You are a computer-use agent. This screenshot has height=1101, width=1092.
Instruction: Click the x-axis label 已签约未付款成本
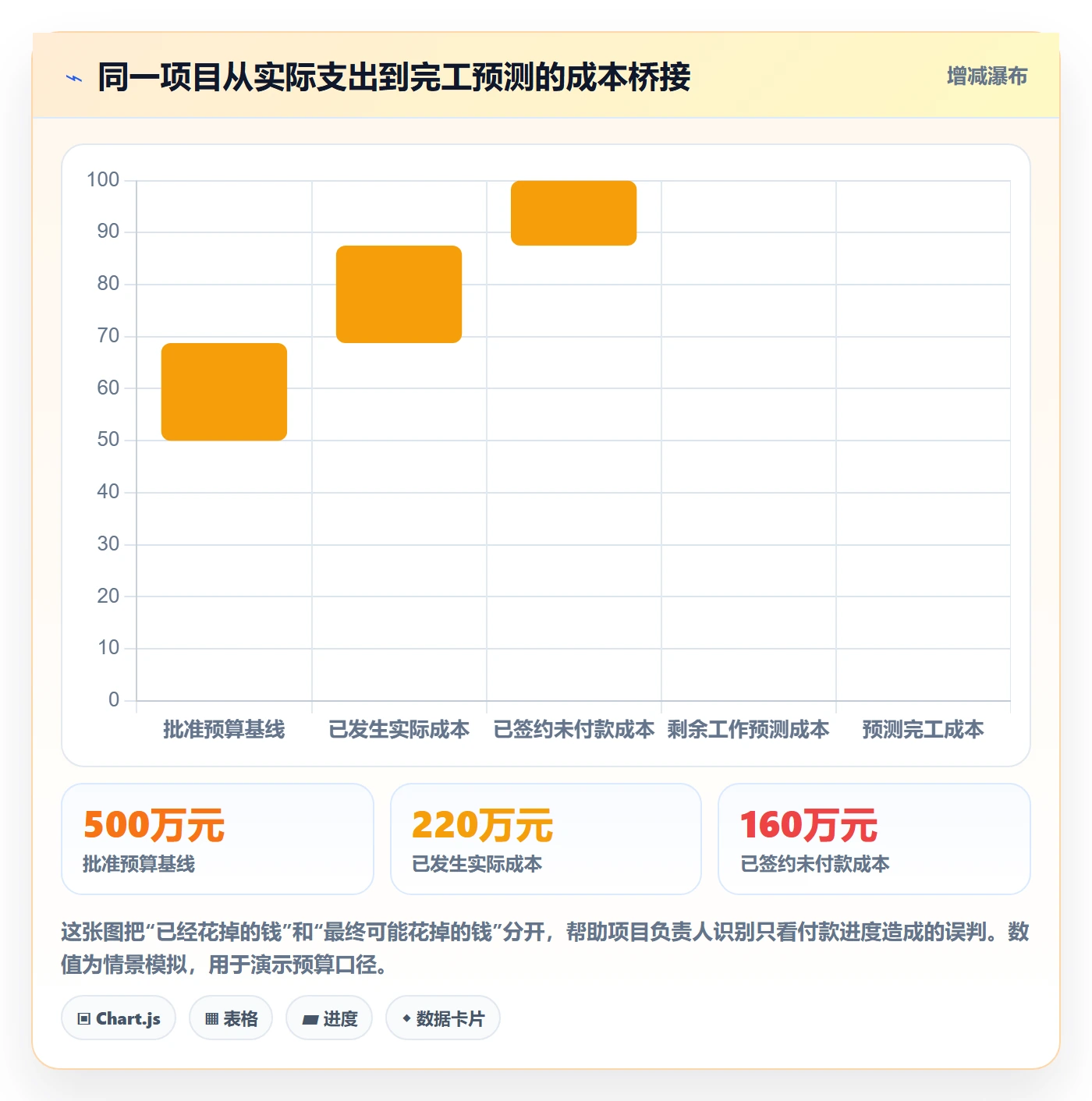pos(574,730)
